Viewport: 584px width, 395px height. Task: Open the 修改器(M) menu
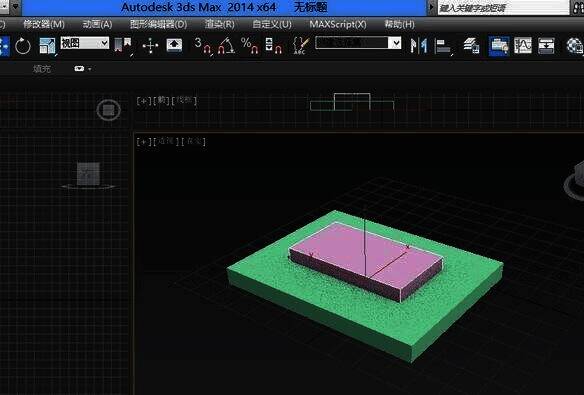pyautogui.click(x=44, y=24)
